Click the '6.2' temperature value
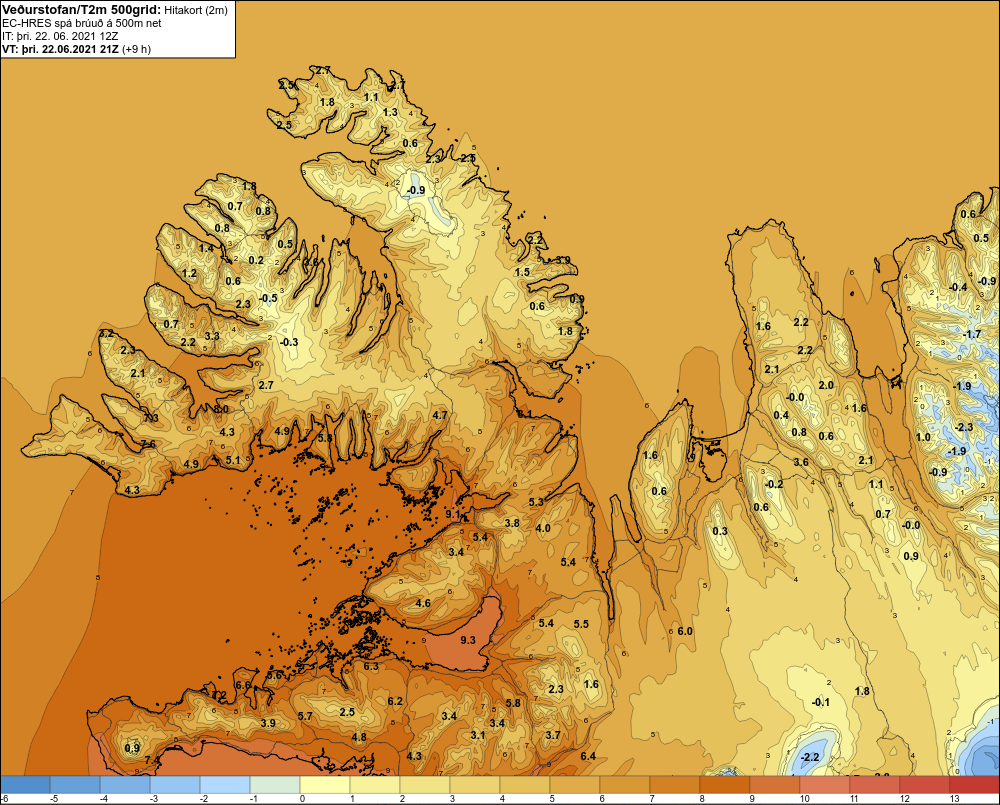Screen dimensions: 1000x805 click(395, 701)
